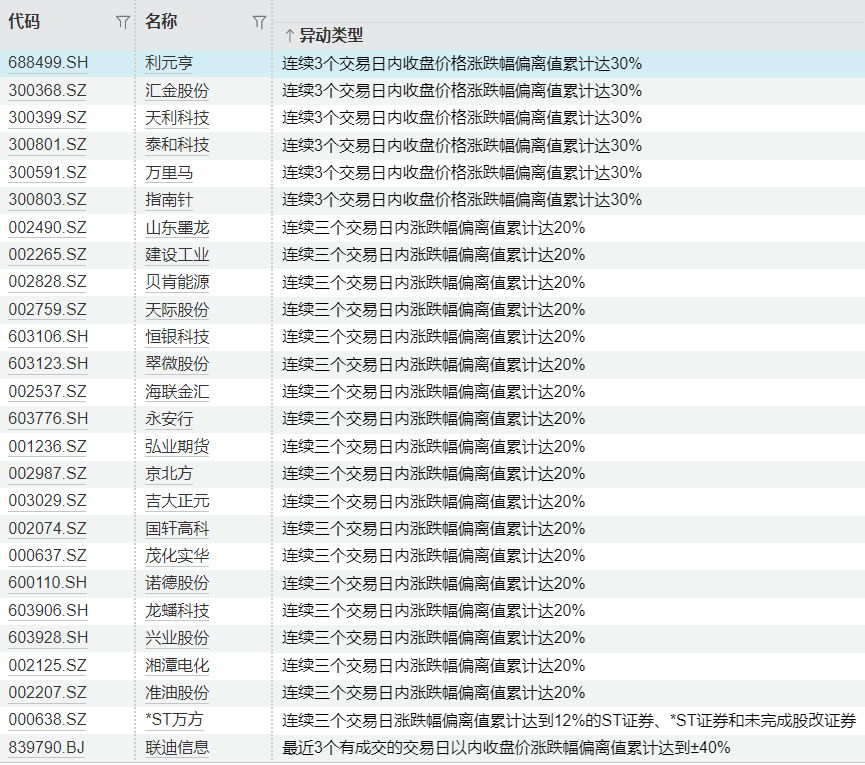The image size is (865, 765).
Task: Open stock code 002125.SZ
Action: click(x=47, y=665)
